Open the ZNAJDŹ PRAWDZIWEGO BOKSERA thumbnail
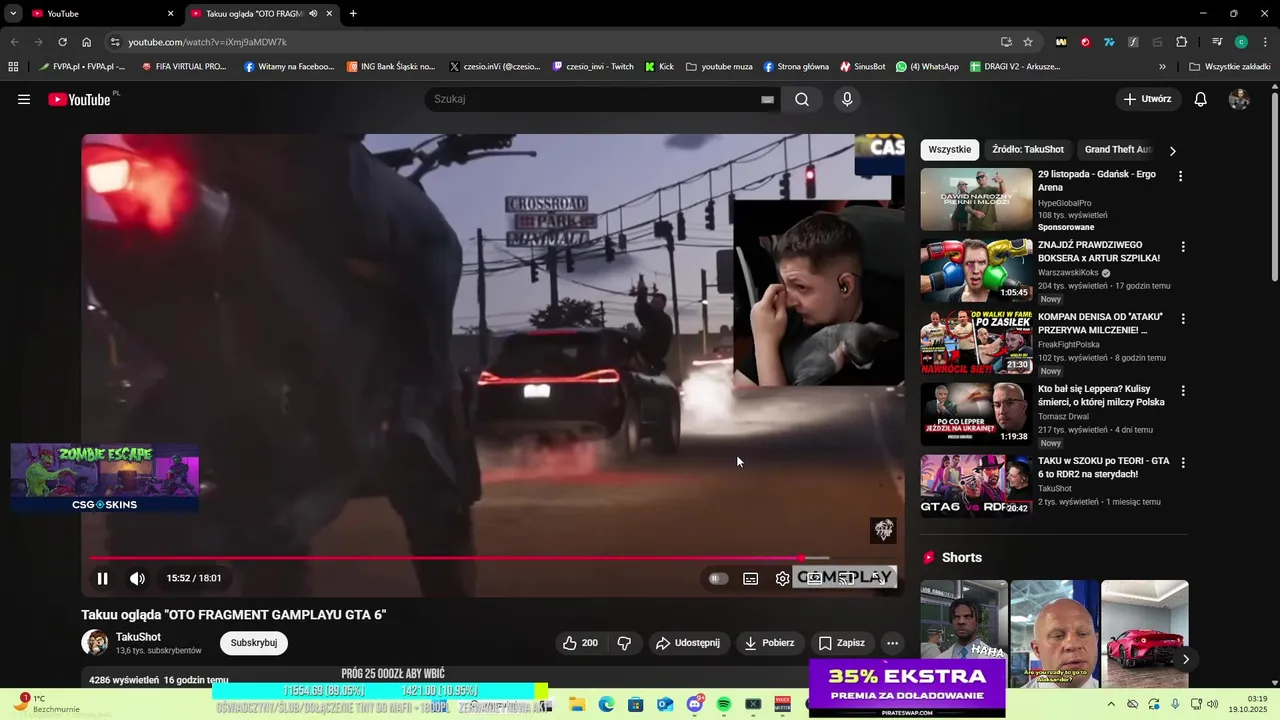 (976, 270)
